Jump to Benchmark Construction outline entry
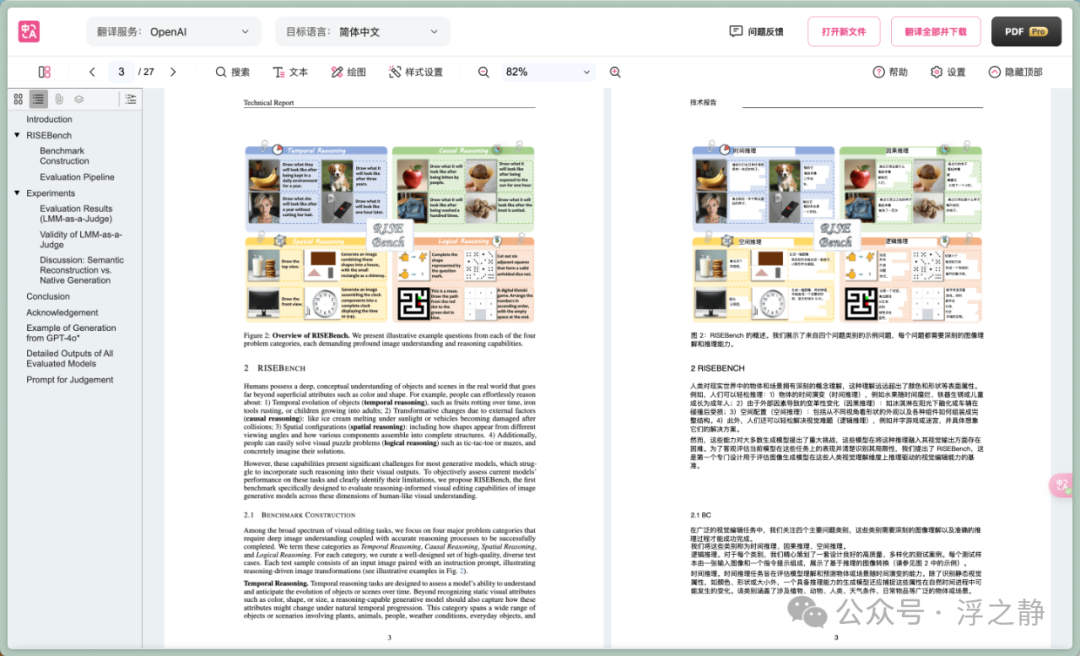This screenshot has height=656, width=1080. pos(64,156)
